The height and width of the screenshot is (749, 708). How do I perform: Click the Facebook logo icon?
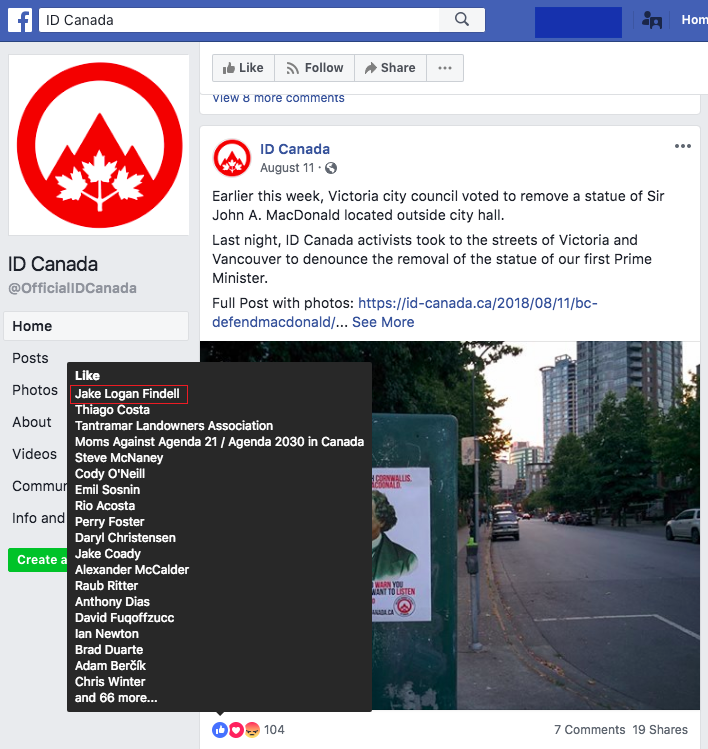tap(20, 20)
